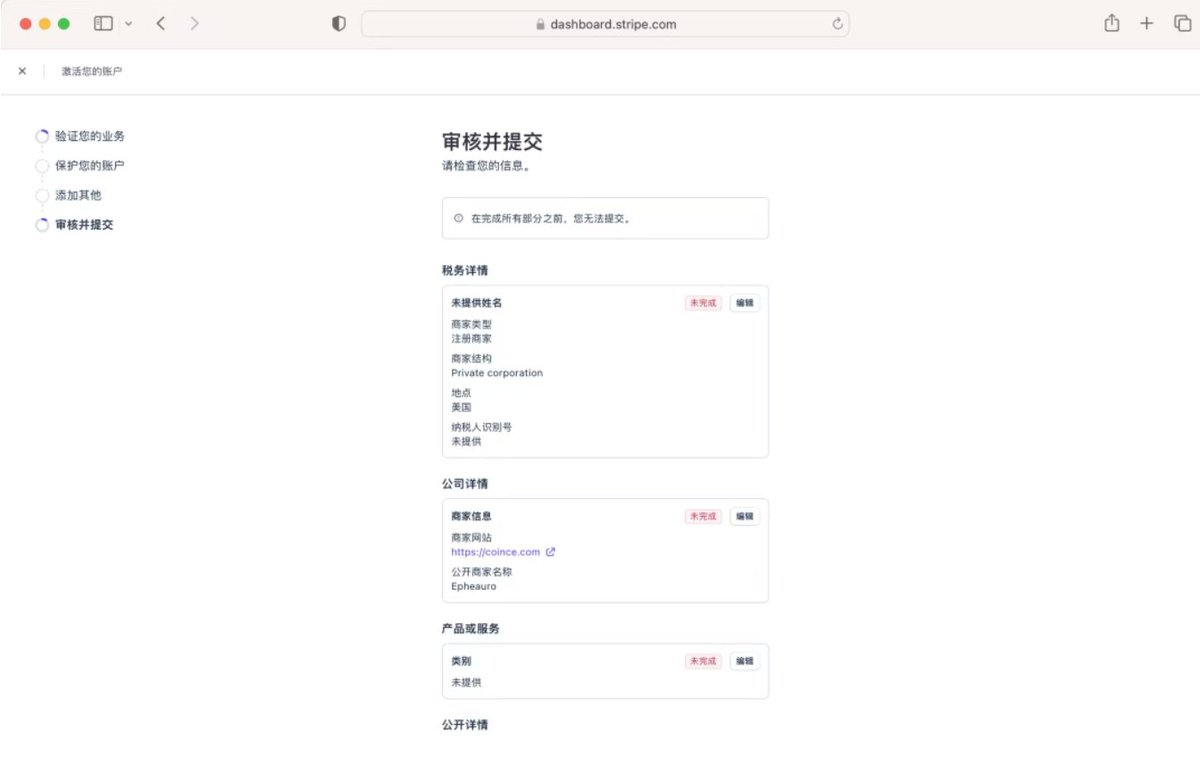Edit the 类别 product or service card
1200x782 pixels.
pos(744,661)
